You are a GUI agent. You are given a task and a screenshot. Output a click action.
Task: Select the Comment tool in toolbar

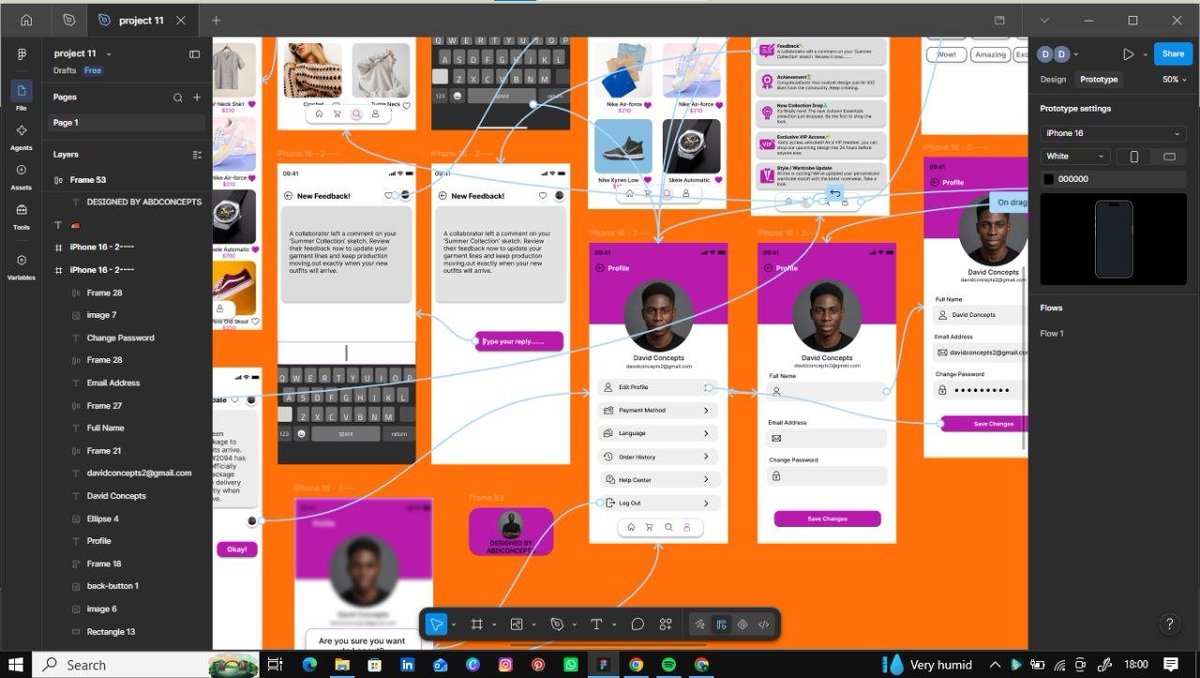pos(637,624)
